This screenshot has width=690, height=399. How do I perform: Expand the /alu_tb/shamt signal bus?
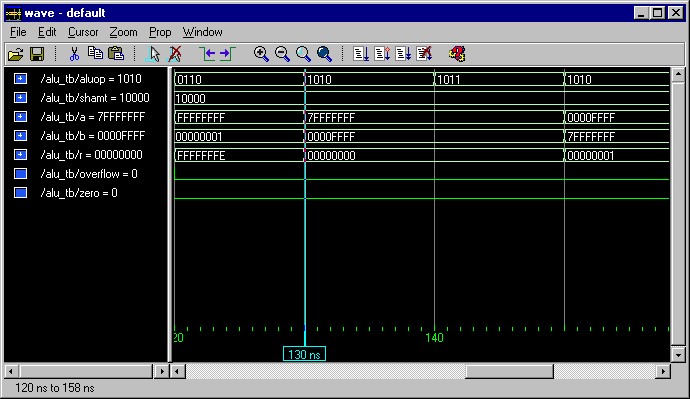(x=20, y=98)
